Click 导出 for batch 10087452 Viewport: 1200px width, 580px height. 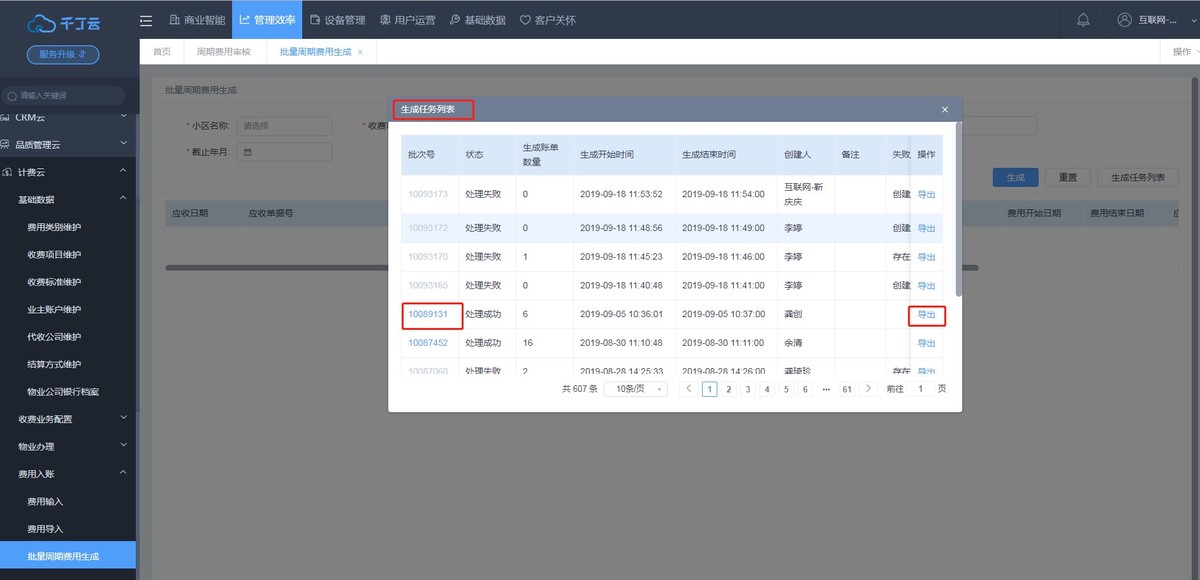coord(926,343)
